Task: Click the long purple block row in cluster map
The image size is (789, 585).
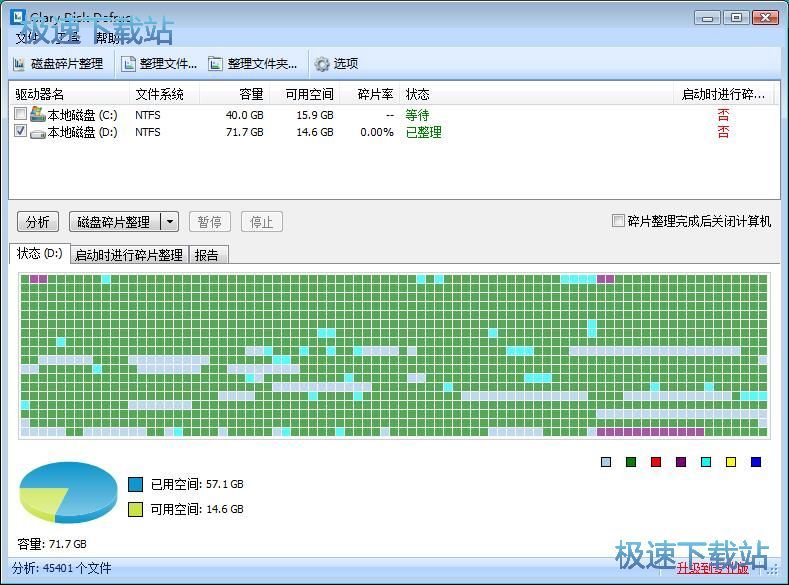Action: pos(650,432)
